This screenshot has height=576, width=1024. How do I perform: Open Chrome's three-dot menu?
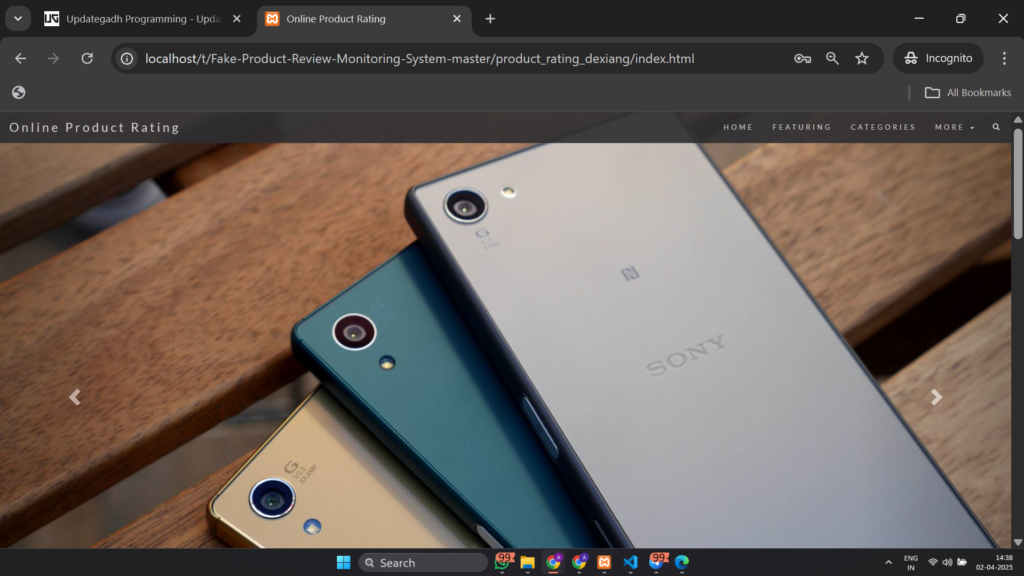1004,59
